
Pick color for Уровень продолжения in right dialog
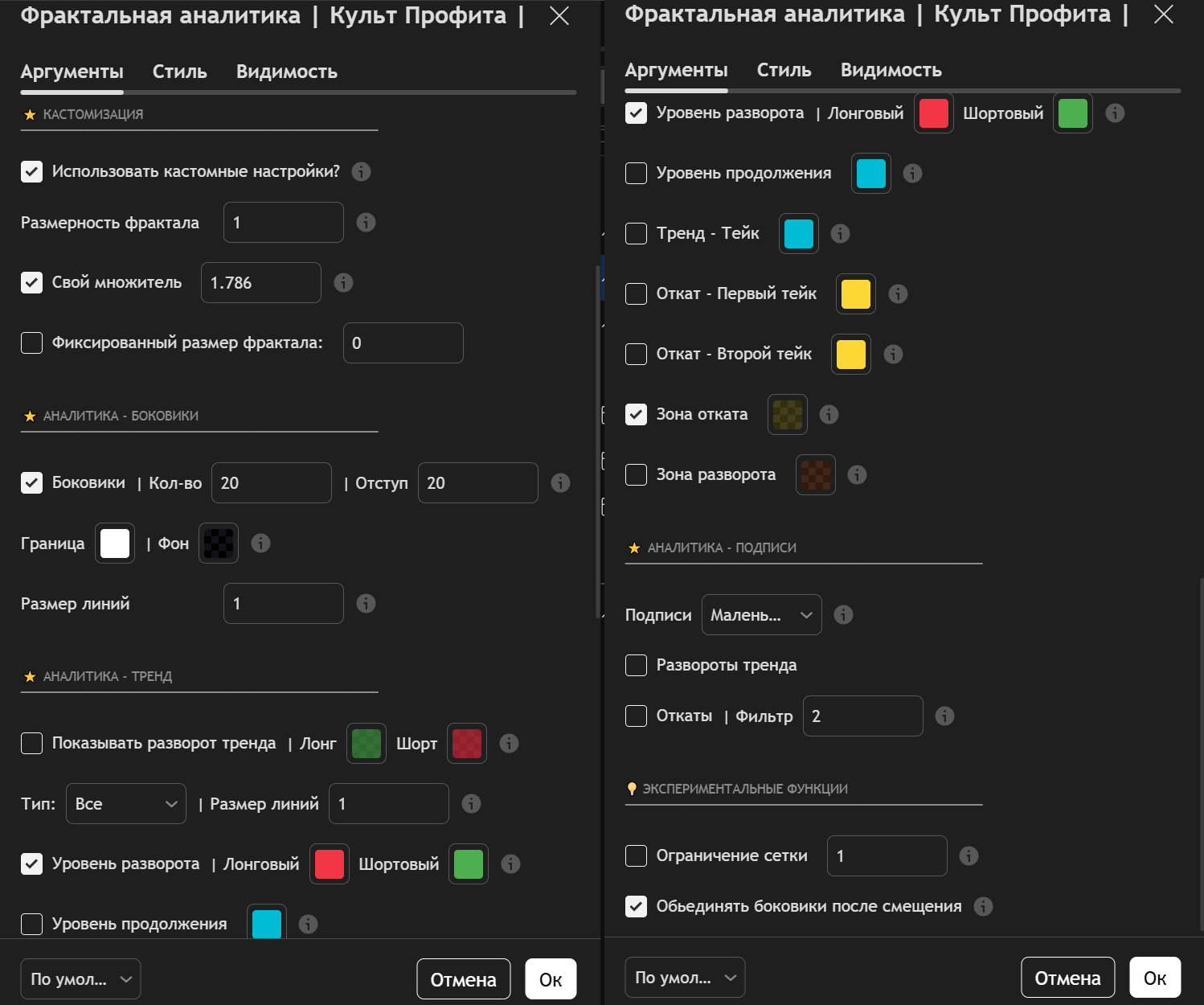pos(870,173)
